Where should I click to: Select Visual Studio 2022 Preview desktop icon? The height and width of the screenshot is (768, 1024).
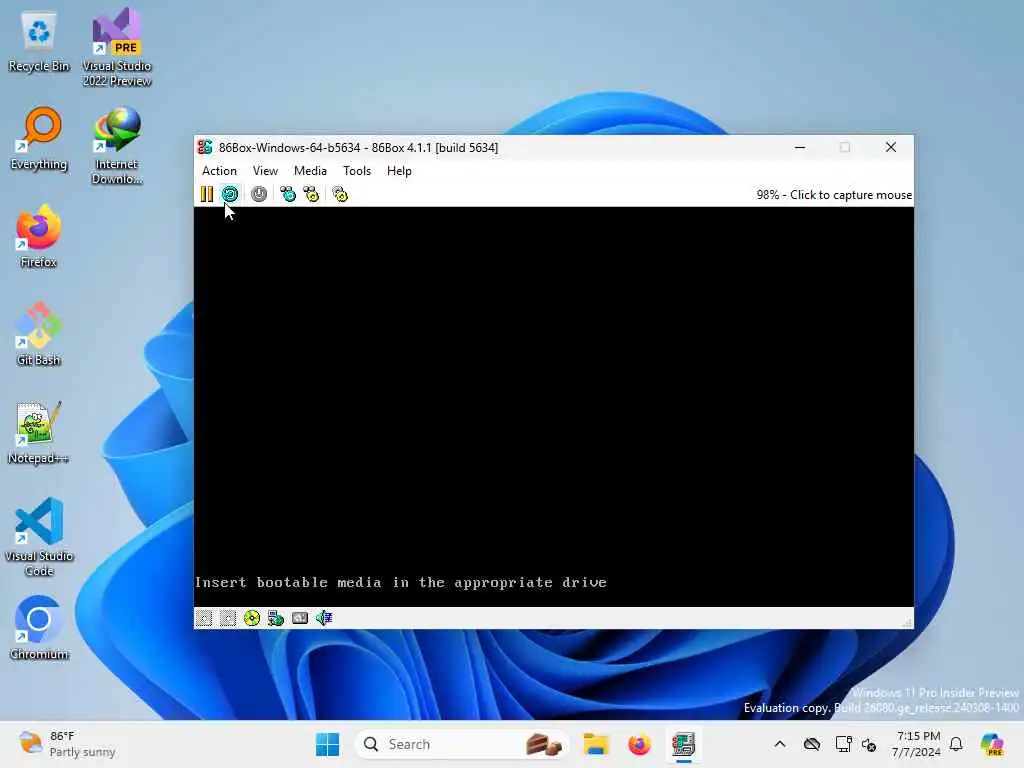pos(117,48)
